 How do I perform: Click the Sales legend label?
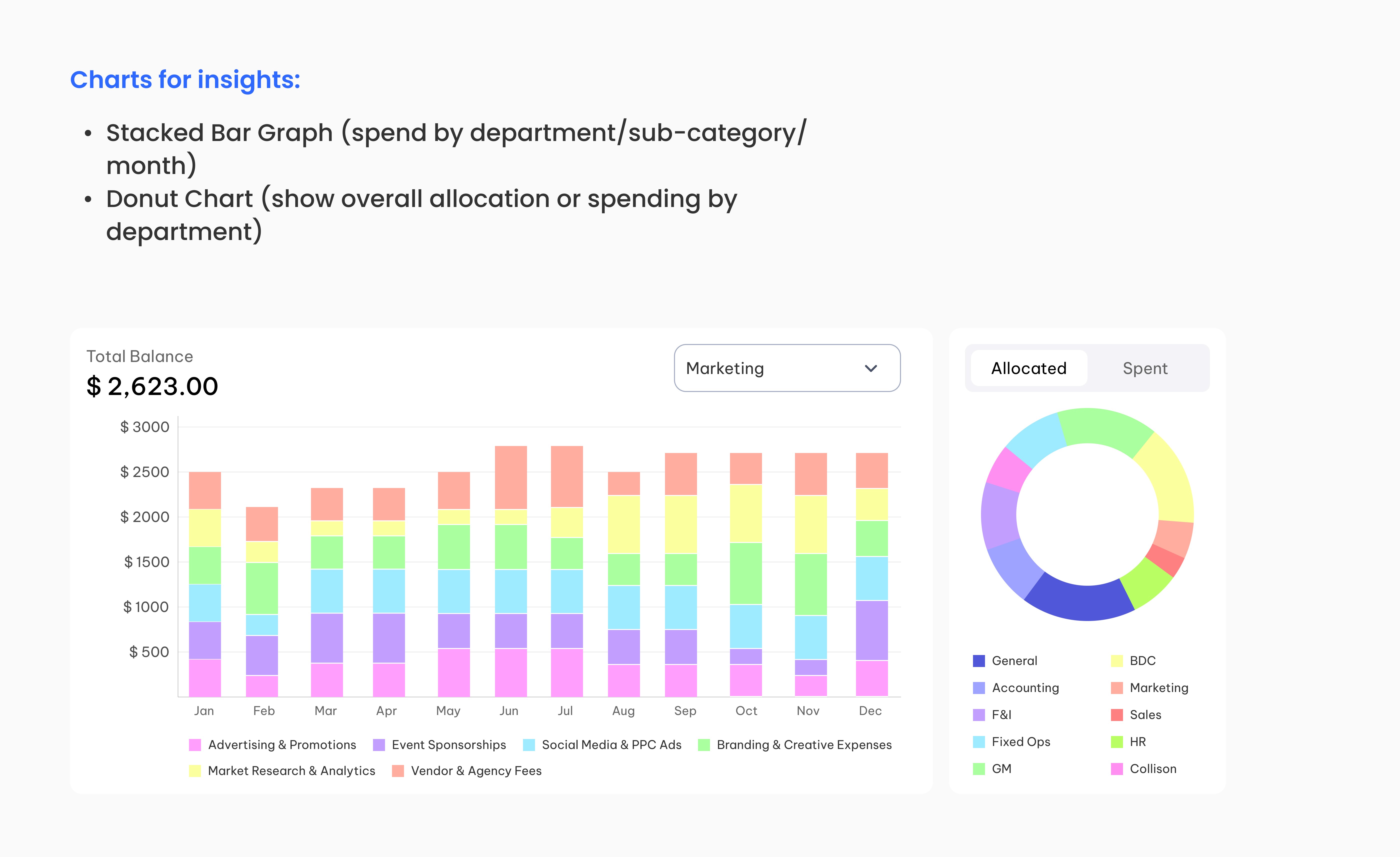click(1145, 715)
